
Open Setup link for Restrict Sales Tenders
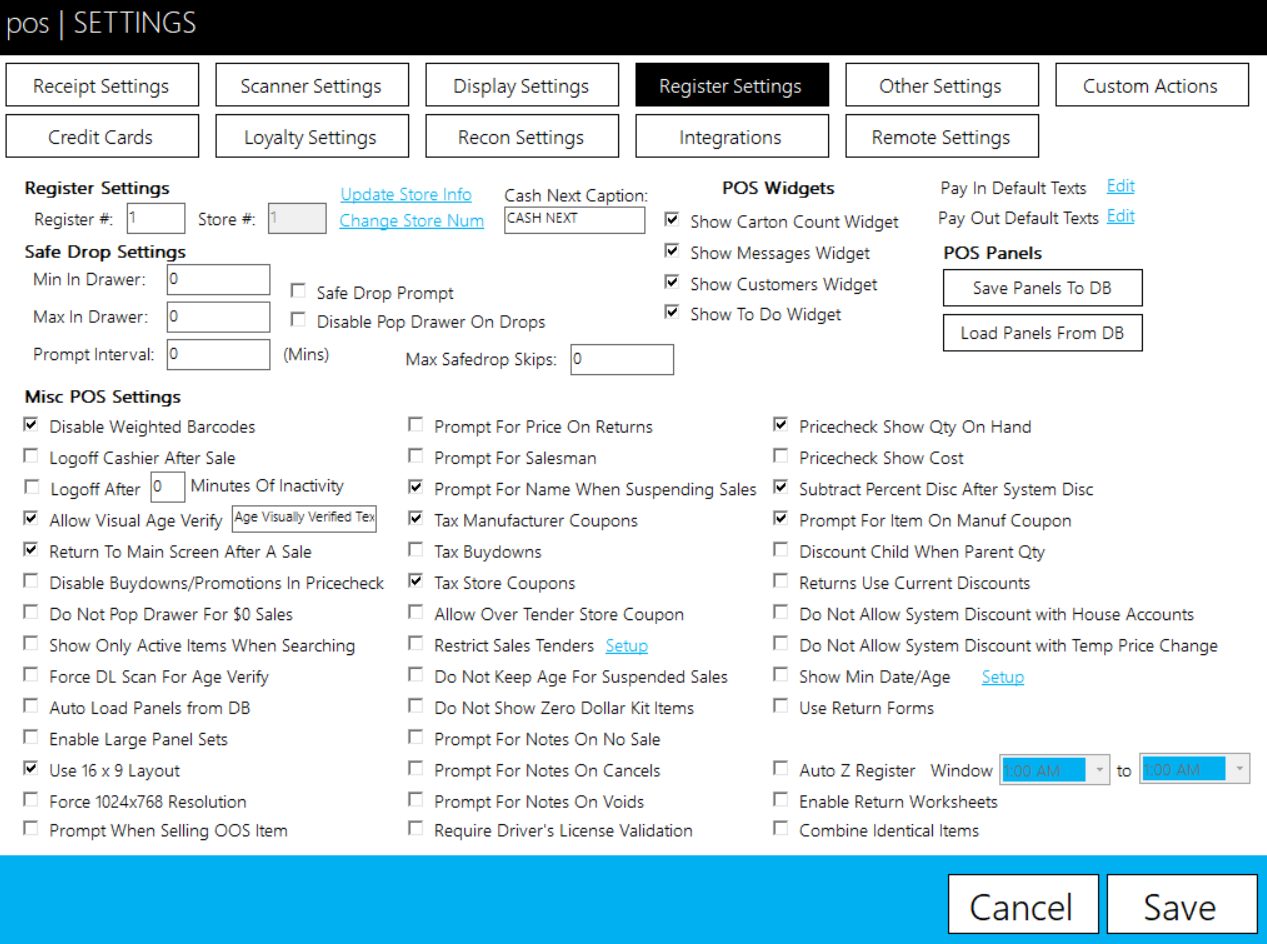pyautogui.click(x=627, y=646)
